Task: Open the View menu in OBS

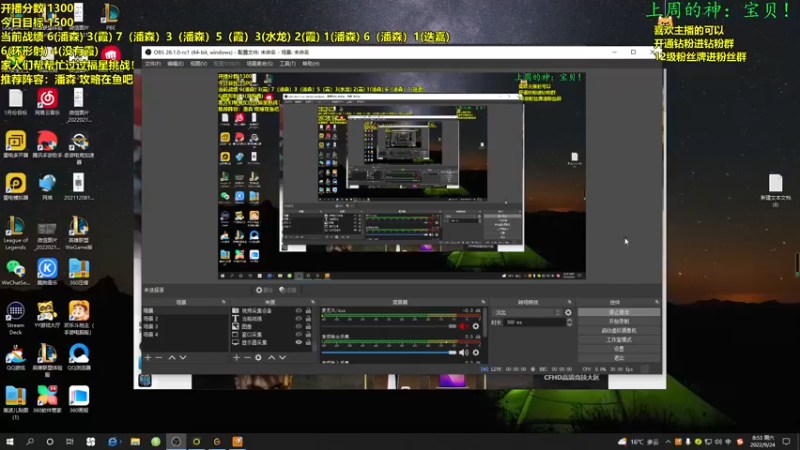Action: [198, 64]
